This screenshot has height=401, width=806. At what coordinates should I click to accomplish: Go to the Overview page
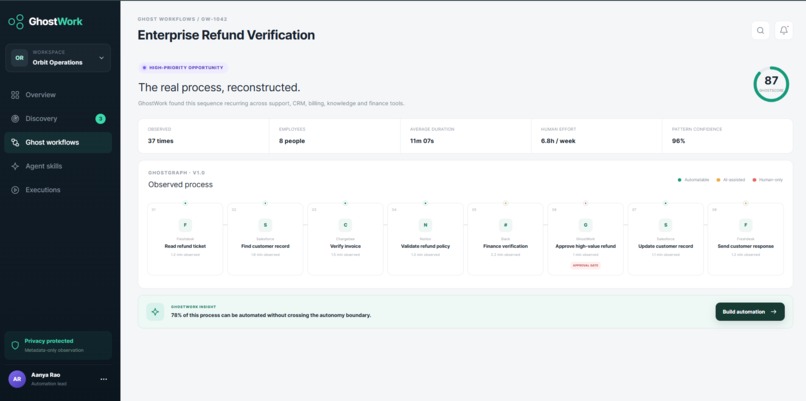(58, 95)
